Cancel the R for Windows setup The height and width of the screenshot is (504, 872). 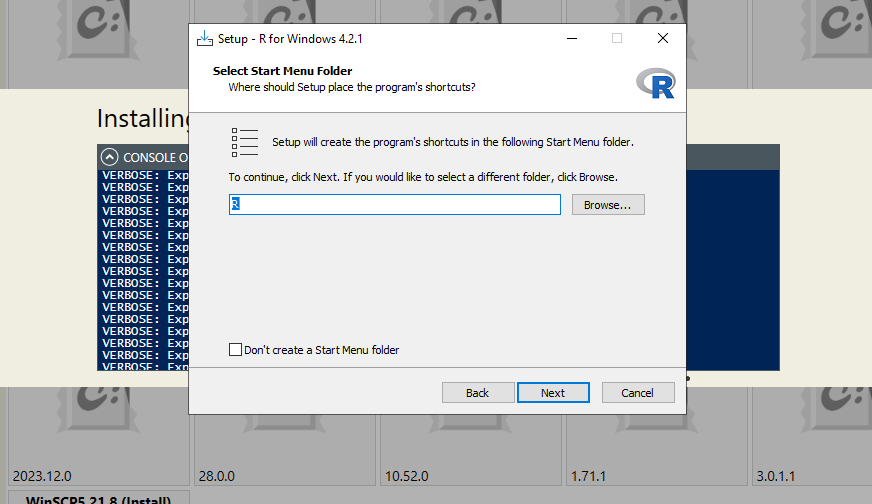click(638, 393)
